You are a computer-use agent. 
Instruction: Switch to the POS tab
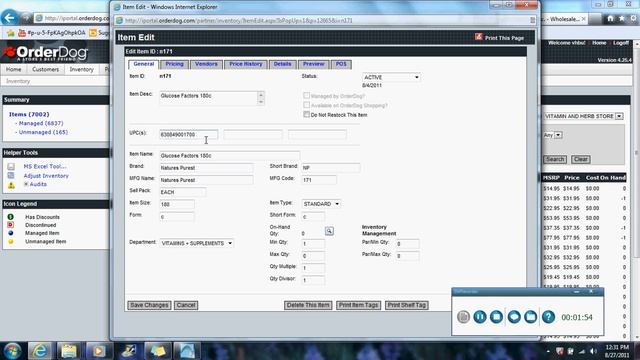click(x=341, y=64)
